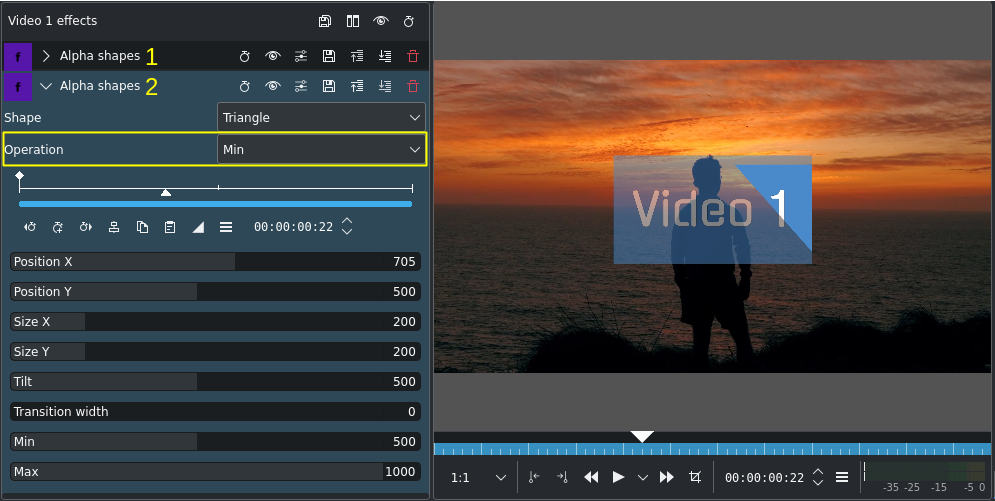Select the Alpha shapes 2 effect thumbnail
This screenshot has height=501, width=995.
pyautogui.click(x=18, y=87)
